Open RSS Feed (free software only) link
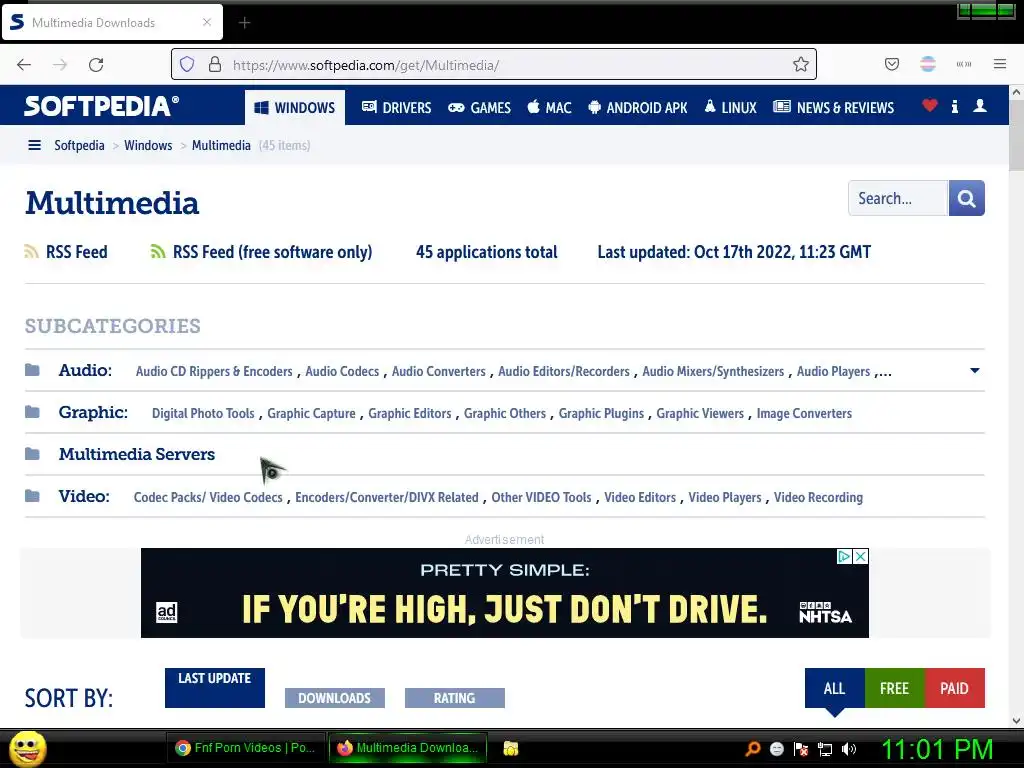This screenshot has height=768, width=1024. (272, 252)
